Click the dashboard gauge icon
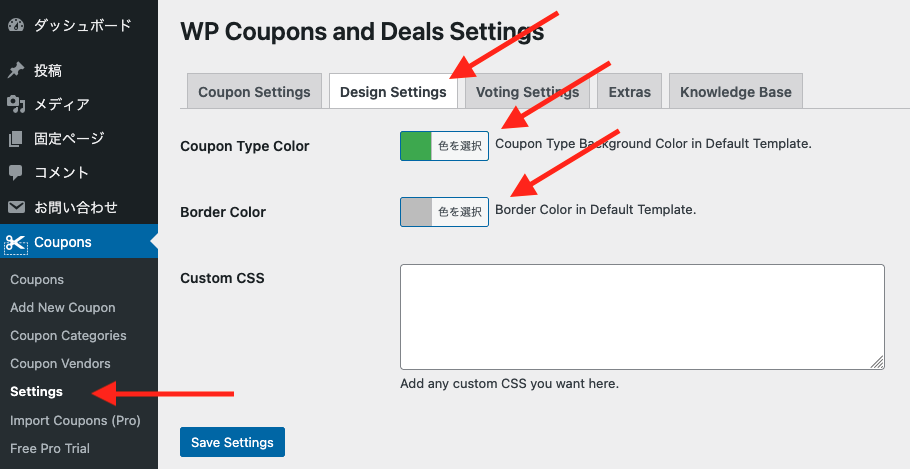Image resolution: width=910 pixels, height=469 pixels. [16, 26]
